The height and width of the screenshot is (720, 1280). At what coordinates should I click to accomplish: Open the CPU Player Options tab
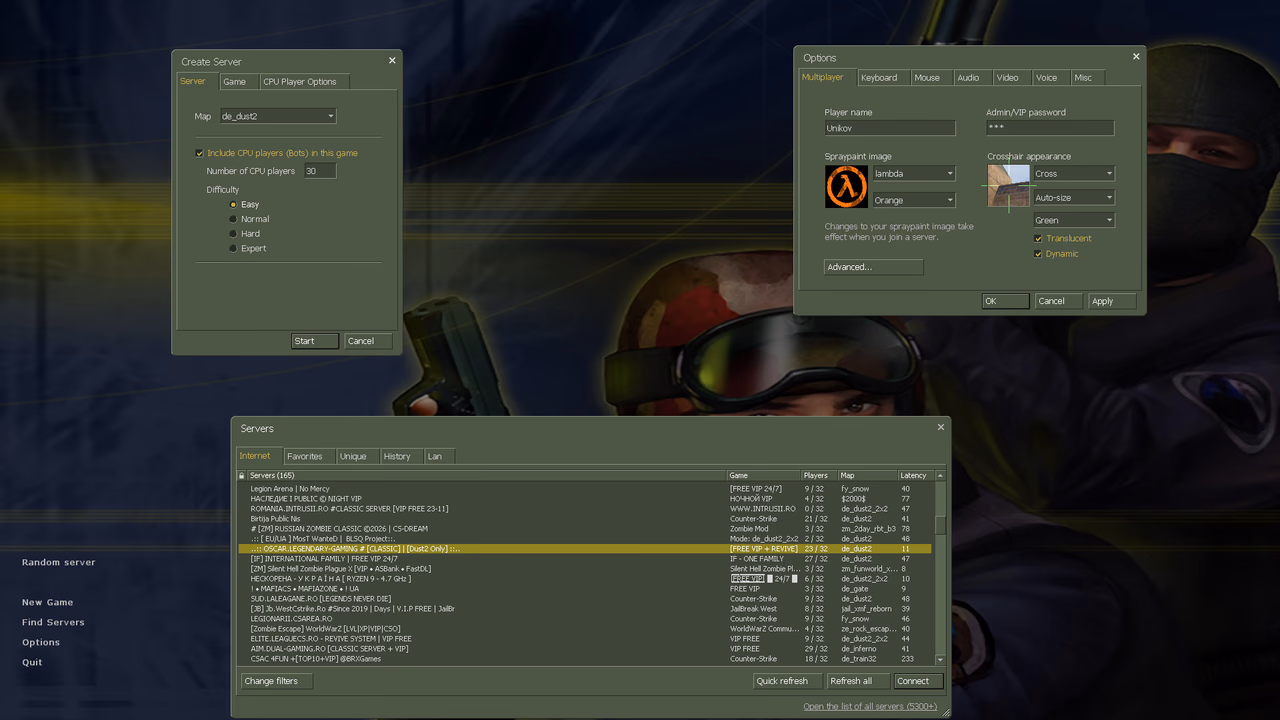tap(304, 82)
